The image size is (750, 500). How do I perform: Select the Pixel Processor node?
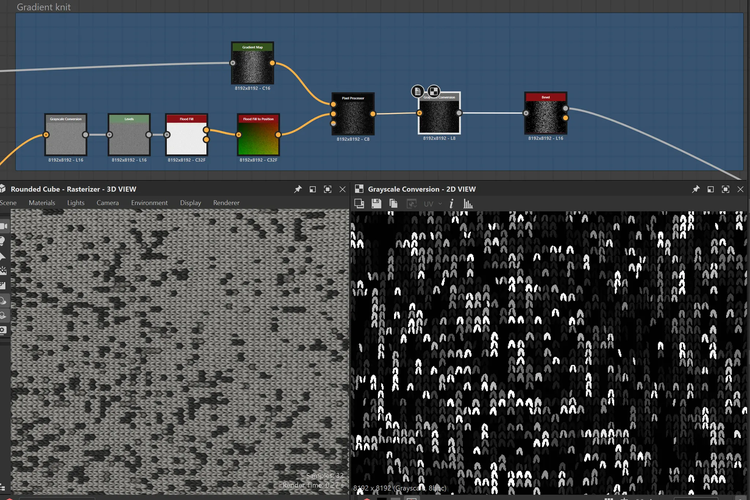click(x=352, y=116)
